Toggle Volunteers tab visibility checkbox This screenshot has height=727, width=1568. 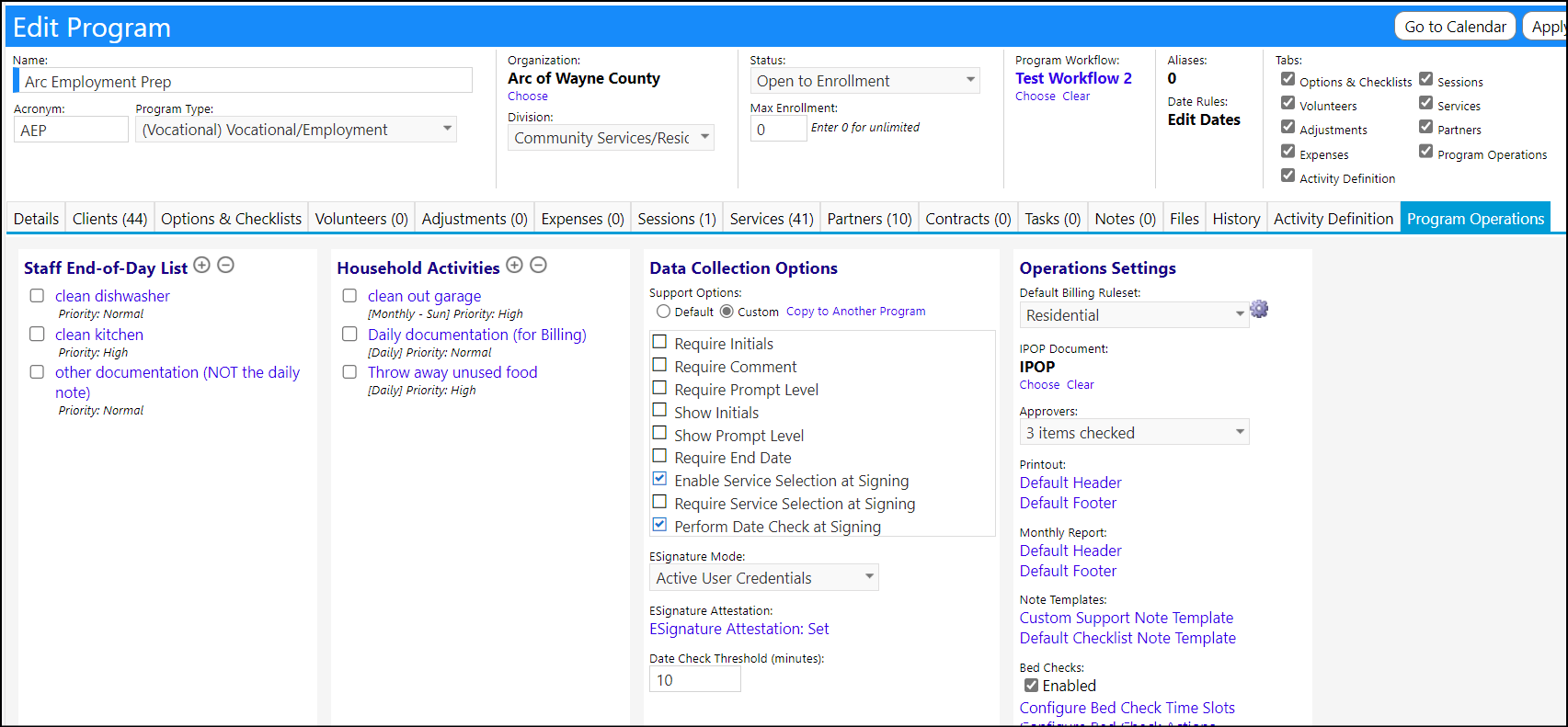pos(1288,103)
